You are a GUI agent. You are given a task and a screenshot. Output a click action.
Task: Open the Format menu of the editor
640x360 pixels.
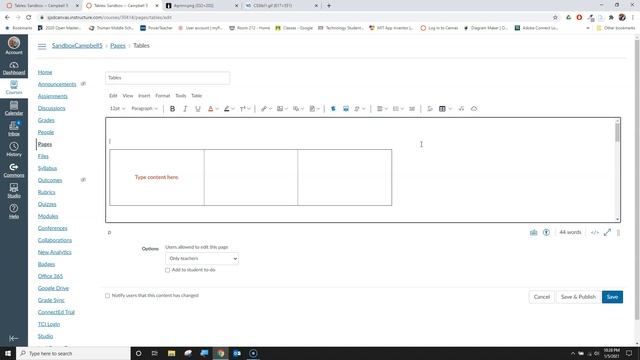click(162, 96)
